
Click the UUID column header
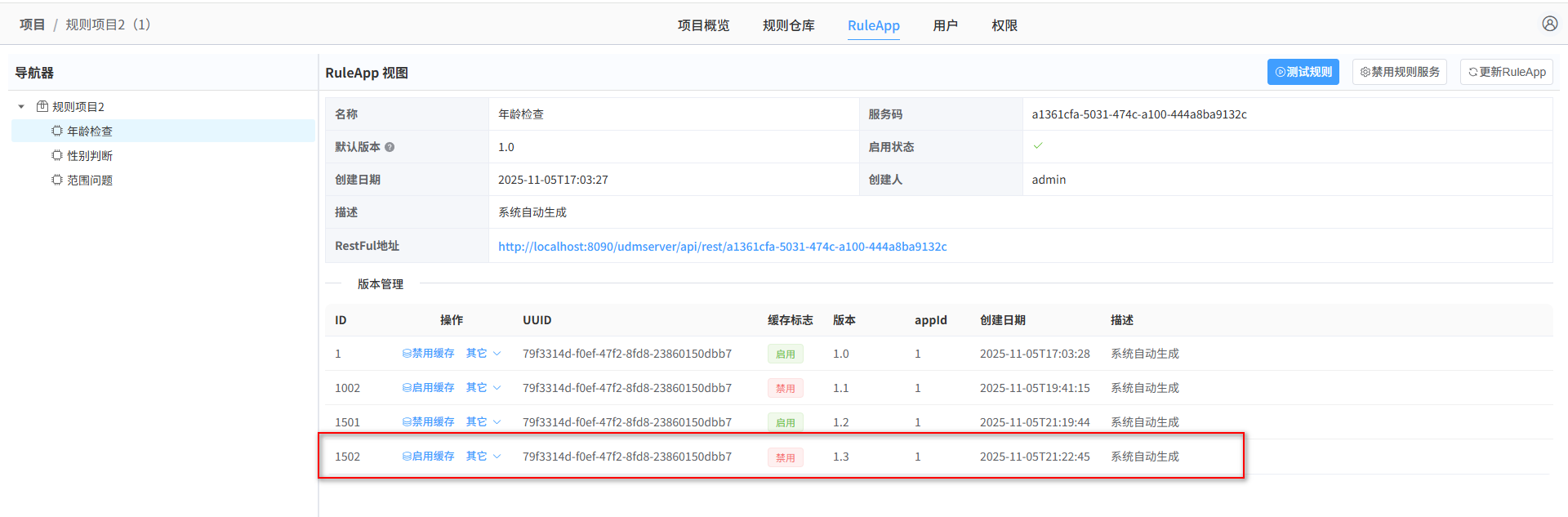click(x=537, y=320)
